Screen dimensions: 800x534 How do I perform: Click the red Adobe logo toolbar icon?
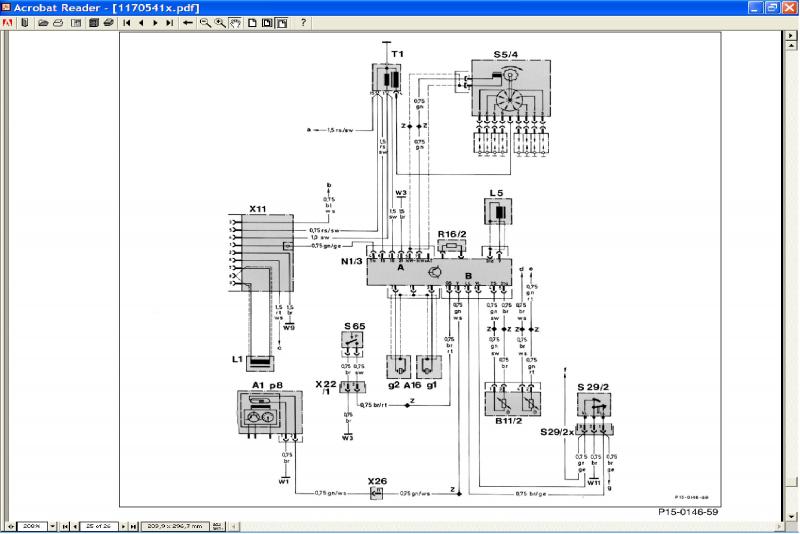pos(7,23)
